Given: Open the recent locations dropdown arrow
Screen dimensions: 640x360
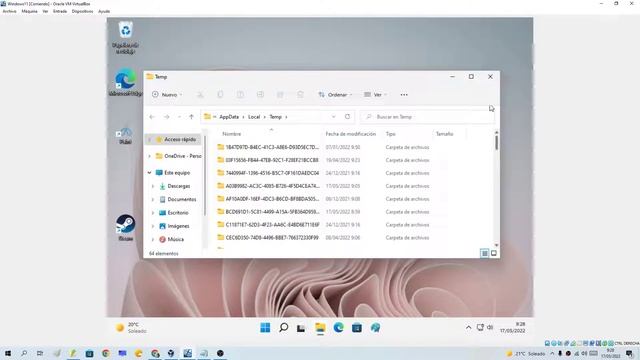Looking at the screenshot, I should point(179,117).
